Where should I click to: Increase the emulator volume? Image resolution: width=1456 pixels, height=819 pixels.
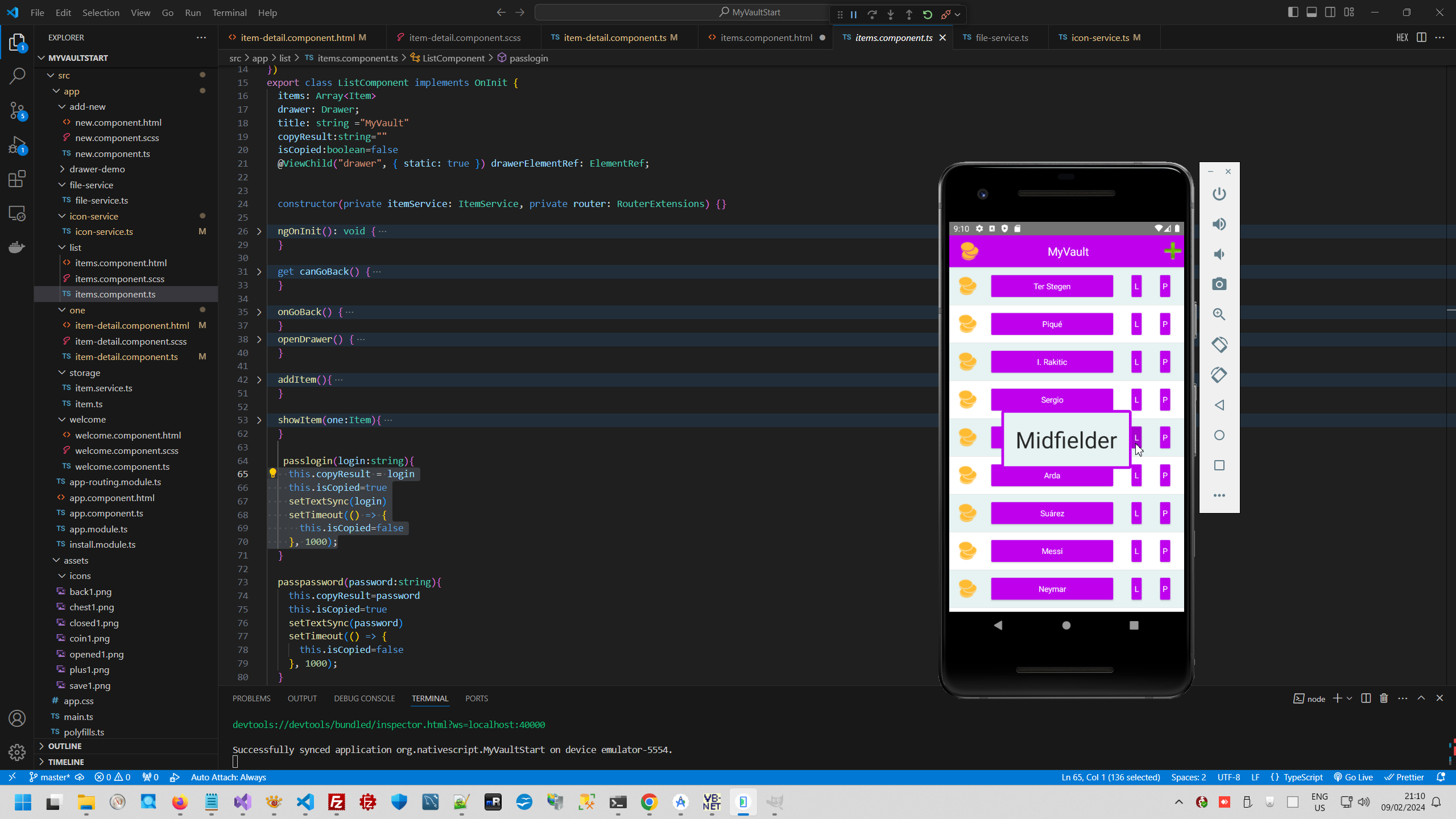(1219, 224)
